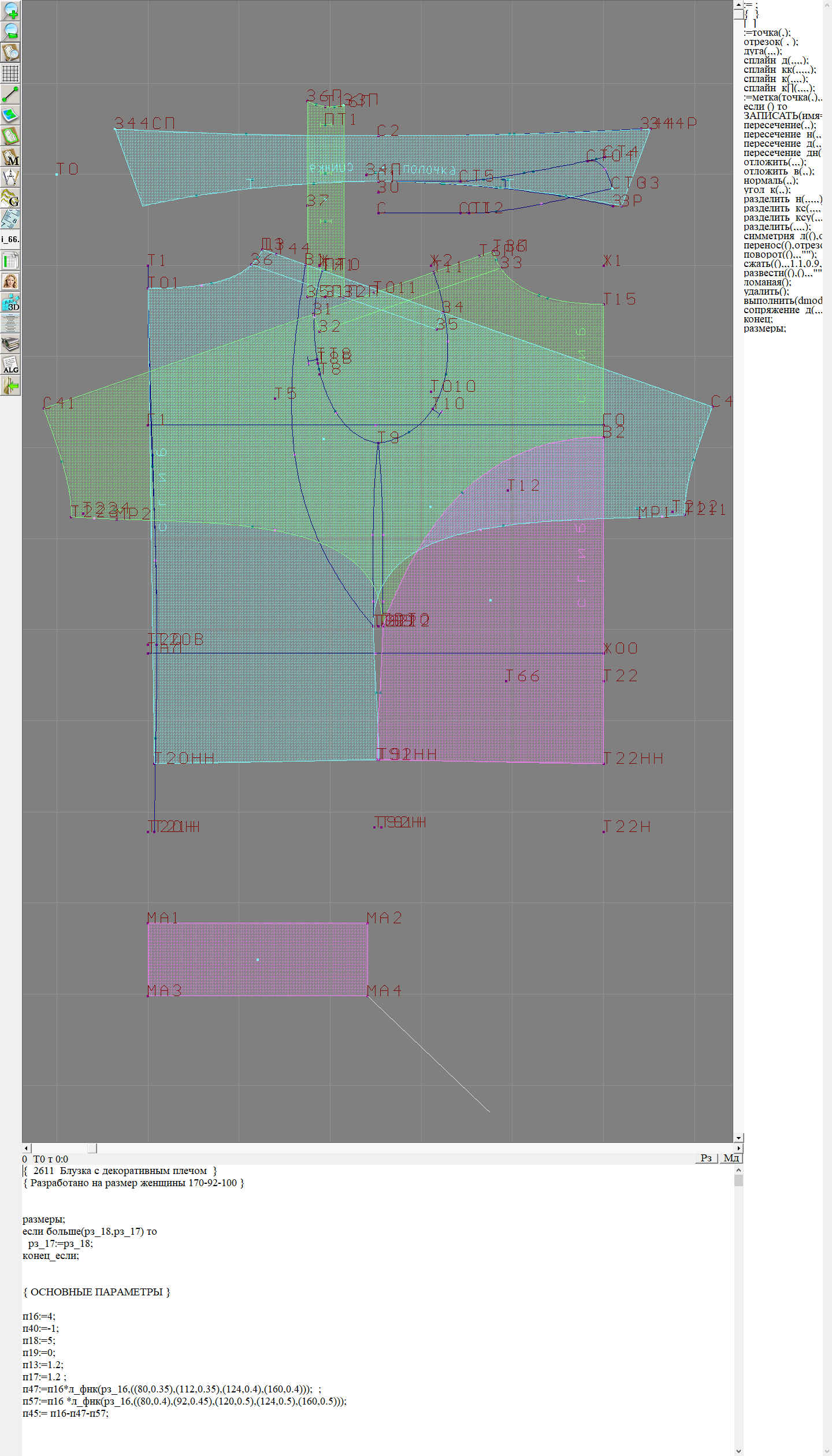832x1456 pixels.
Task: Click the zoom out magnifier icon
Action: (10, 31)
